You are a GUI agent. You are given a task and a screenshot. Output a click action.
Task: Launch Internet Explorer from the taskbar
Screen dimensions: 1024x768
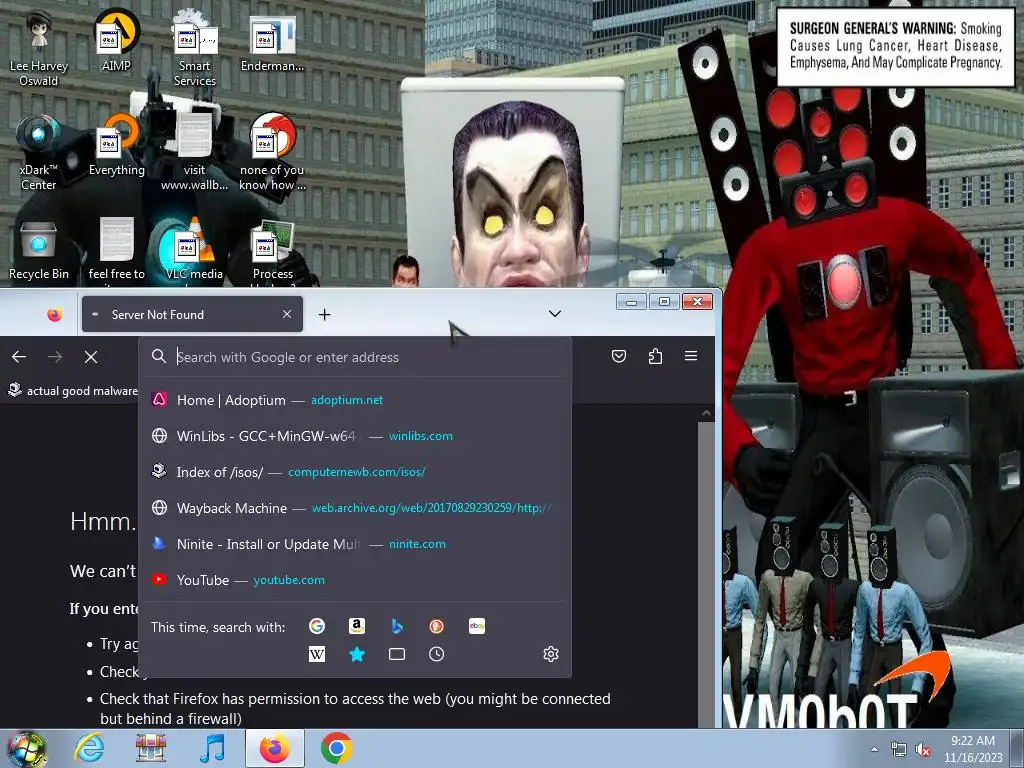89,748
